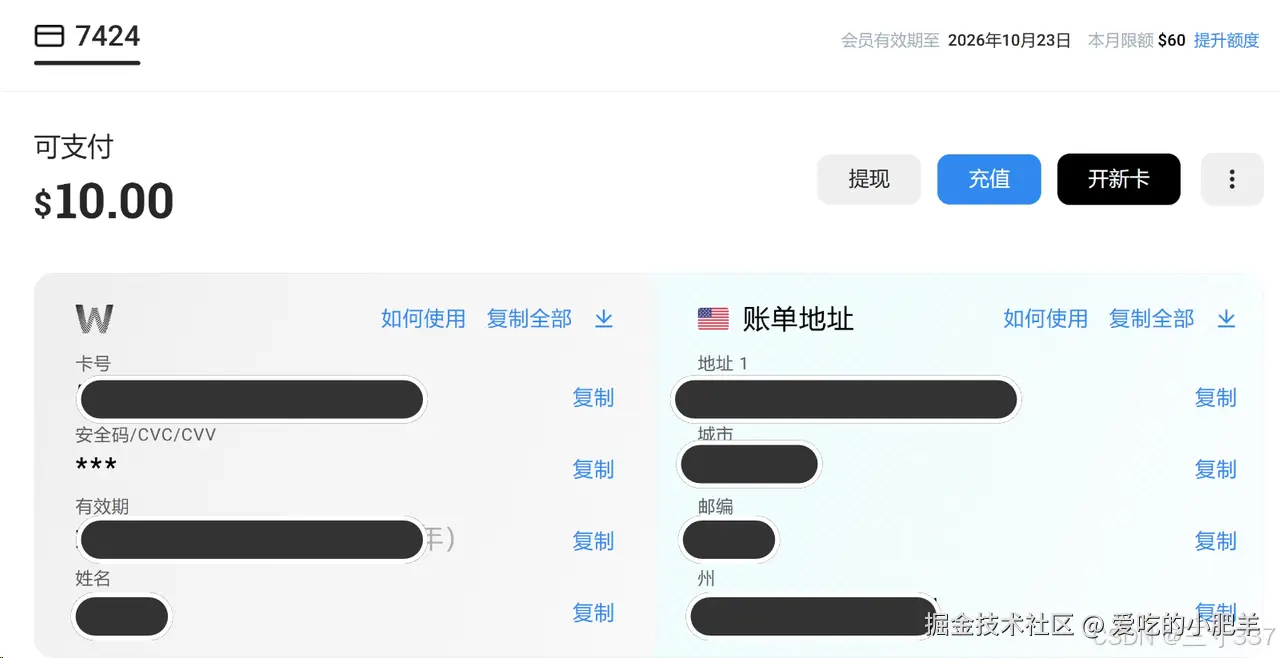1280x658 pixels.
Task: Click the 提现 withdraw button
Action: (868, 179)
